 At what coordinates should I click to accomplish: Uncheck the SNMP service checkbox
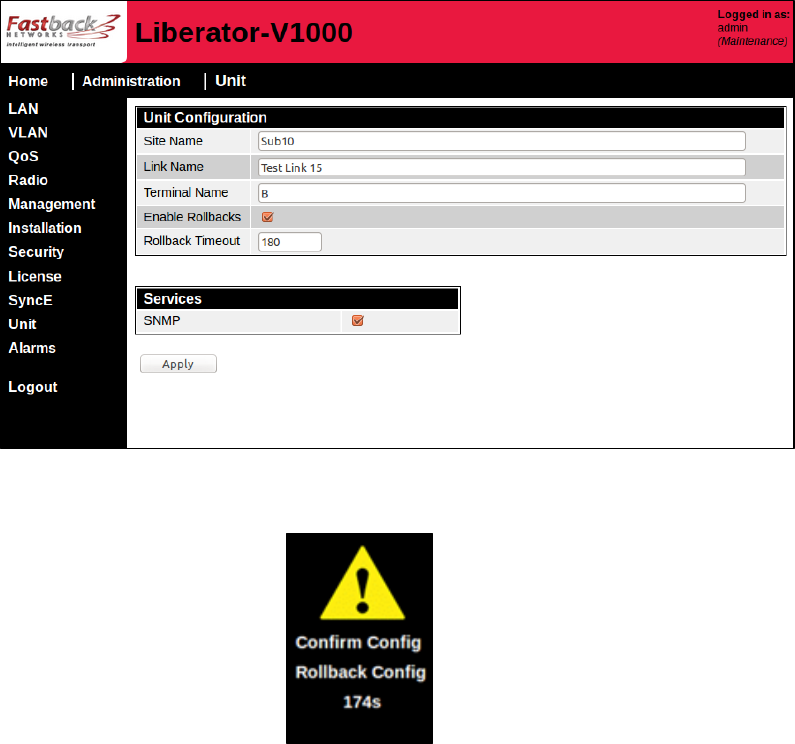click(357, 321)
